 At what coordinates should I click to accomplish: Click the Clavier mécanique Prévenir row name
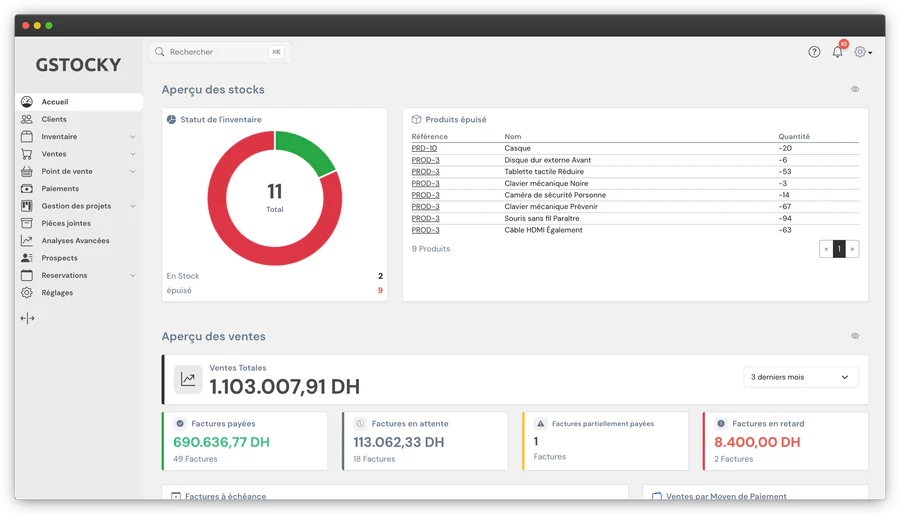click(551, 207)
